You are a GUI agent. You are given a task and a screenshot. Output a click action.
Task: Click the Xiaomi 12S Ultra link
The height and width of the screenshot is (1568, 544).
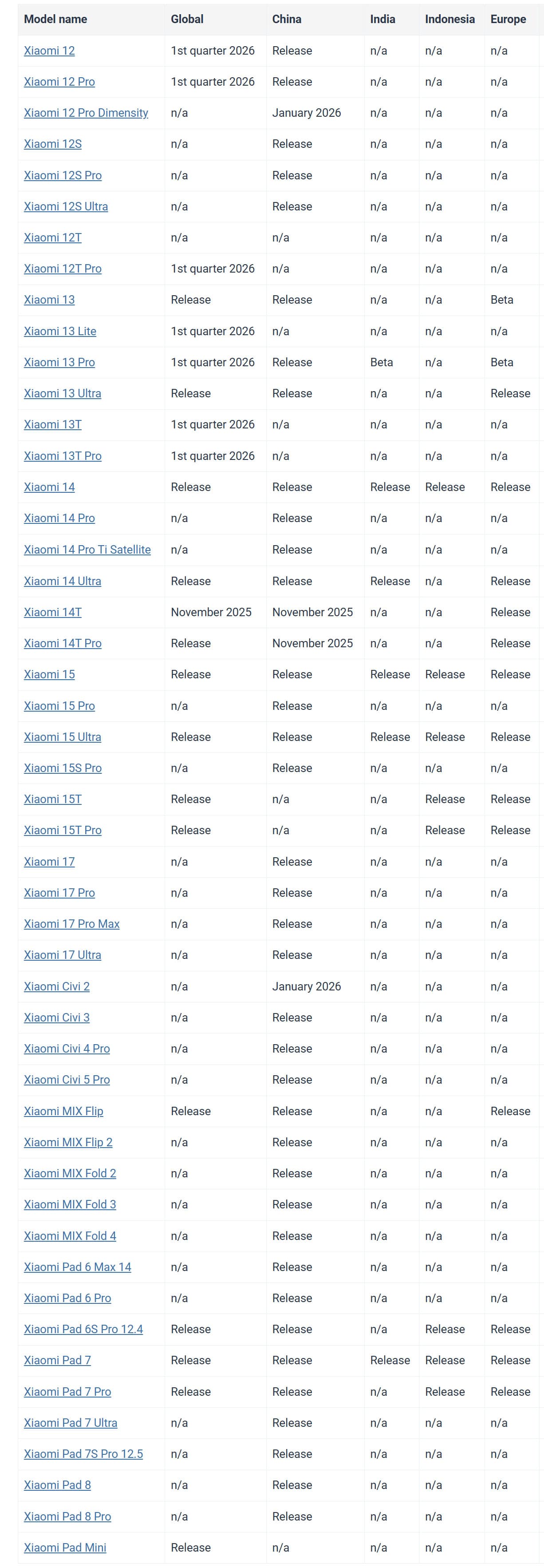(66, 206)
